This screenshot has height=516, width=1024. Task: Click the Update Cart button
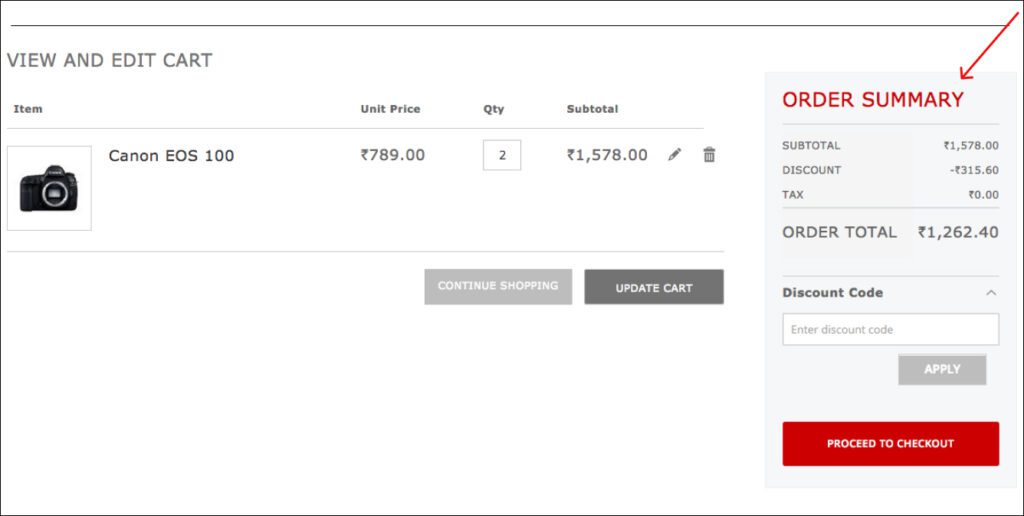coord(654,287)
